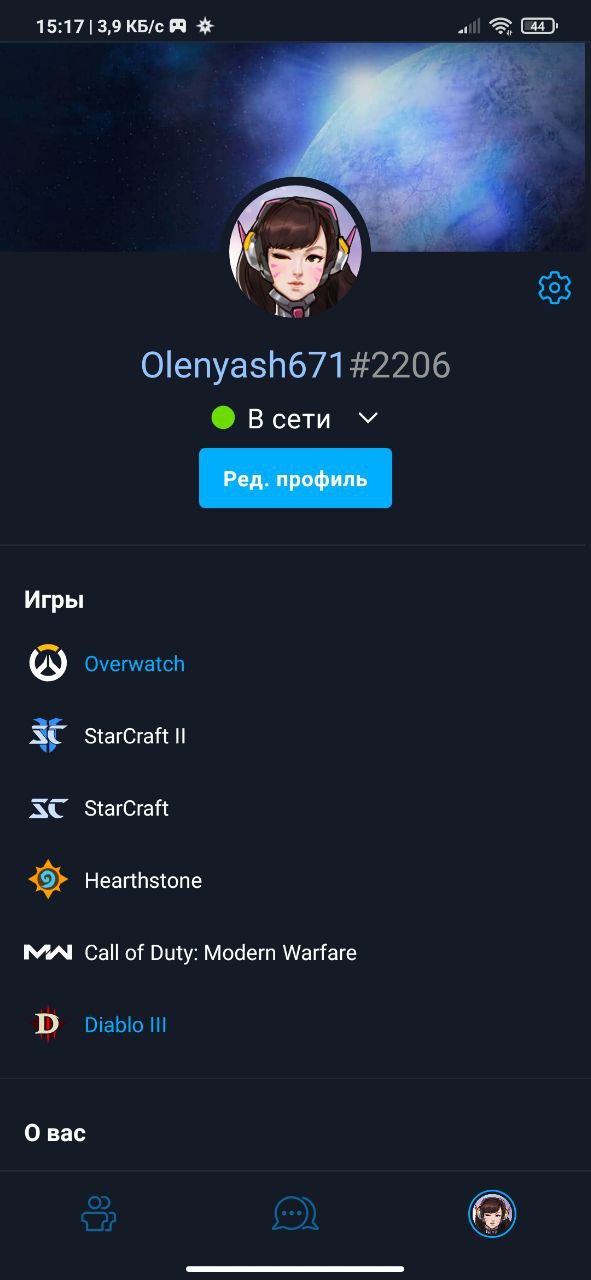The width and height of the screenshot is (591, 1280).
Task: Expand the status dropdown chevron
Action: click(368, 418)
